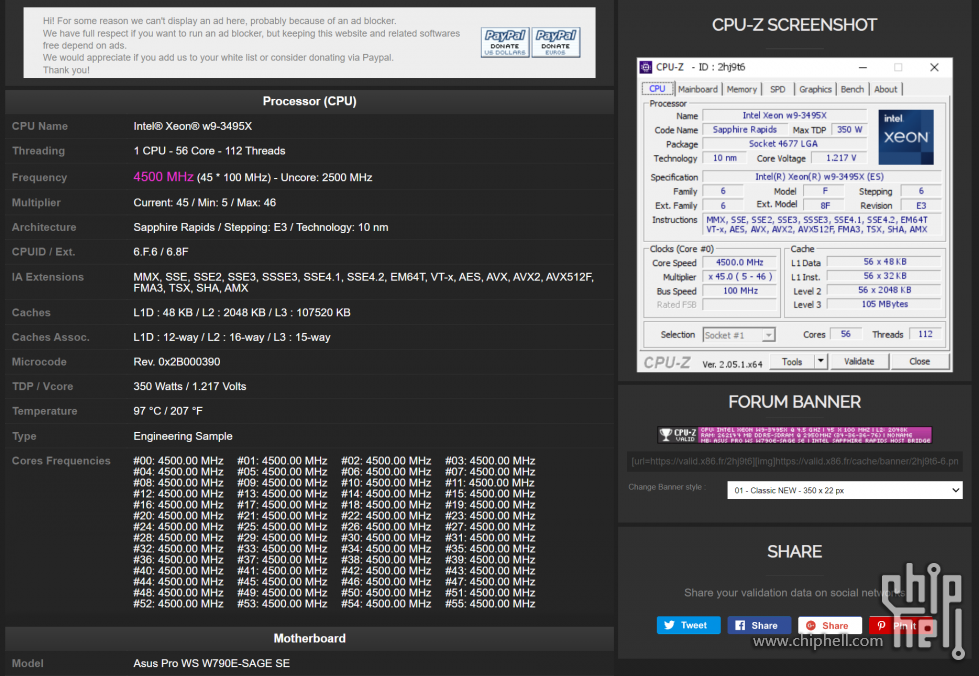
Task: Click the 'Processor (CPU)' section header
Action: (x=310, y=101)
